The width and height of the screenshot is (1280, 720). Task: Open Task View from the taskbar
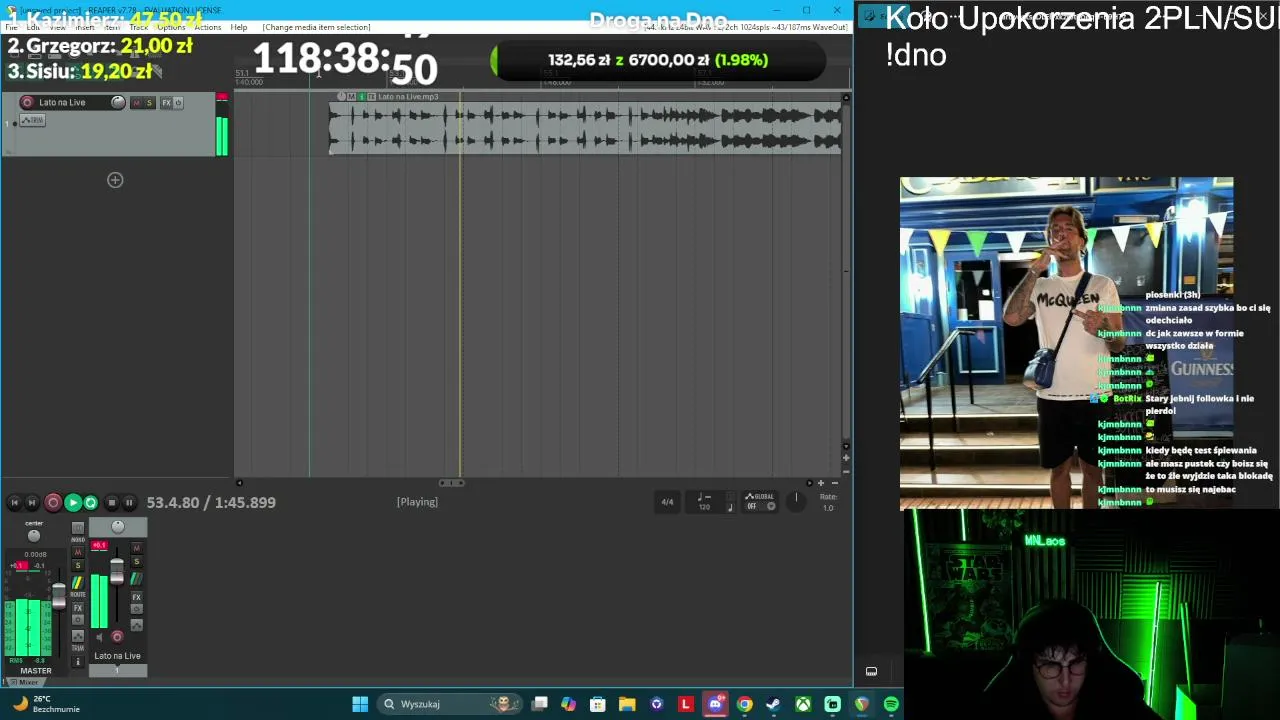(x=539, y=704)
